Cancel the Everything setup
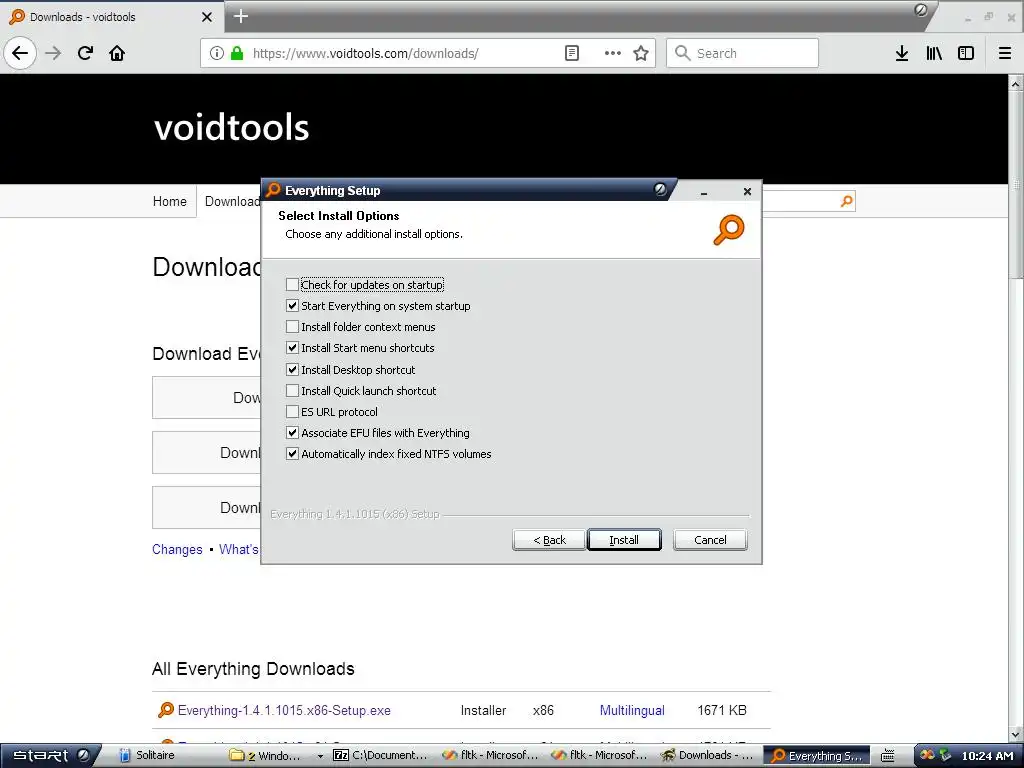Image resolution: width=1024 pixels, height=768 pixels. click(710, 540)
